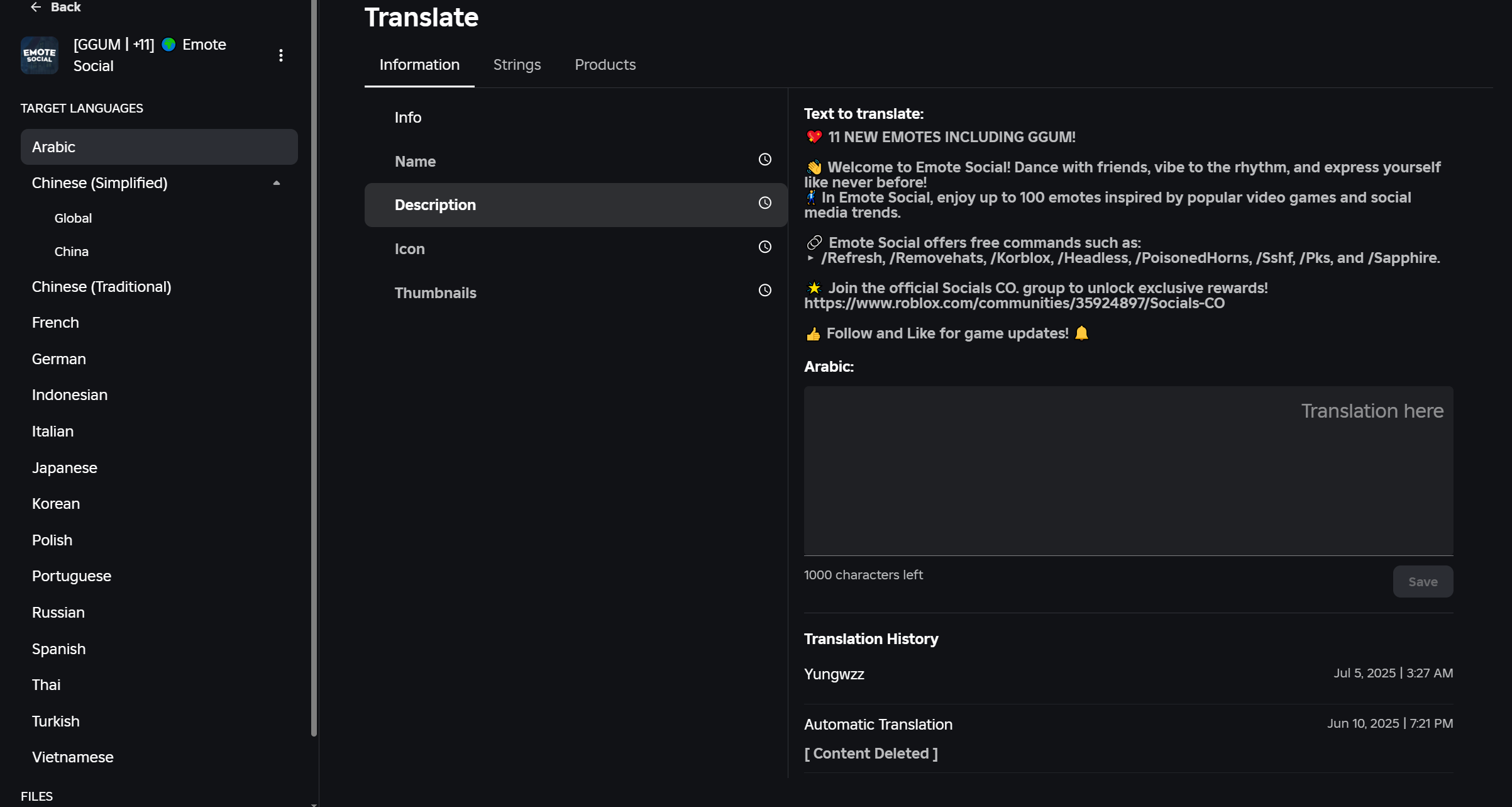This screenshot has height=807, width=1512.
Task: Switch to the Strings tab
Action: (x=517, y=65)
